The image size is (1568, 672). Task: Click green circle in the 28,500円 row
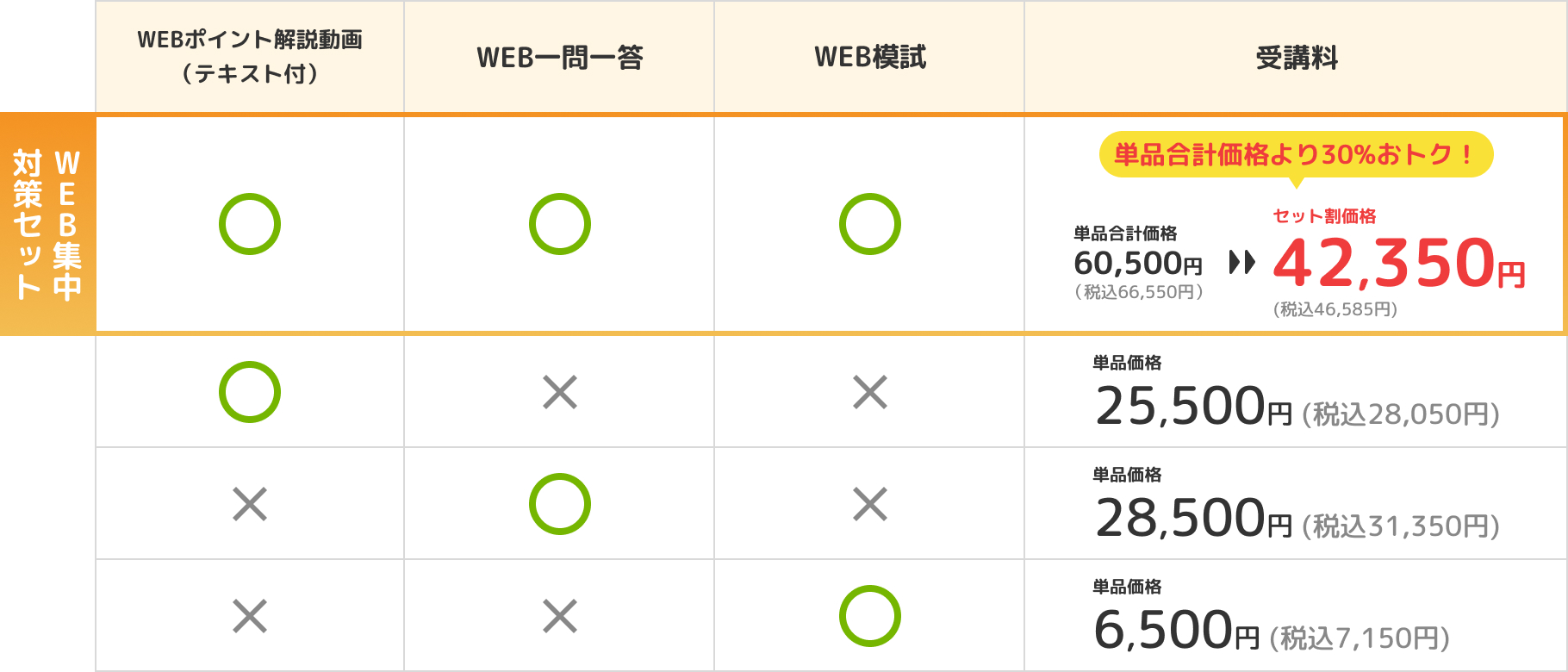click(560, 504)
